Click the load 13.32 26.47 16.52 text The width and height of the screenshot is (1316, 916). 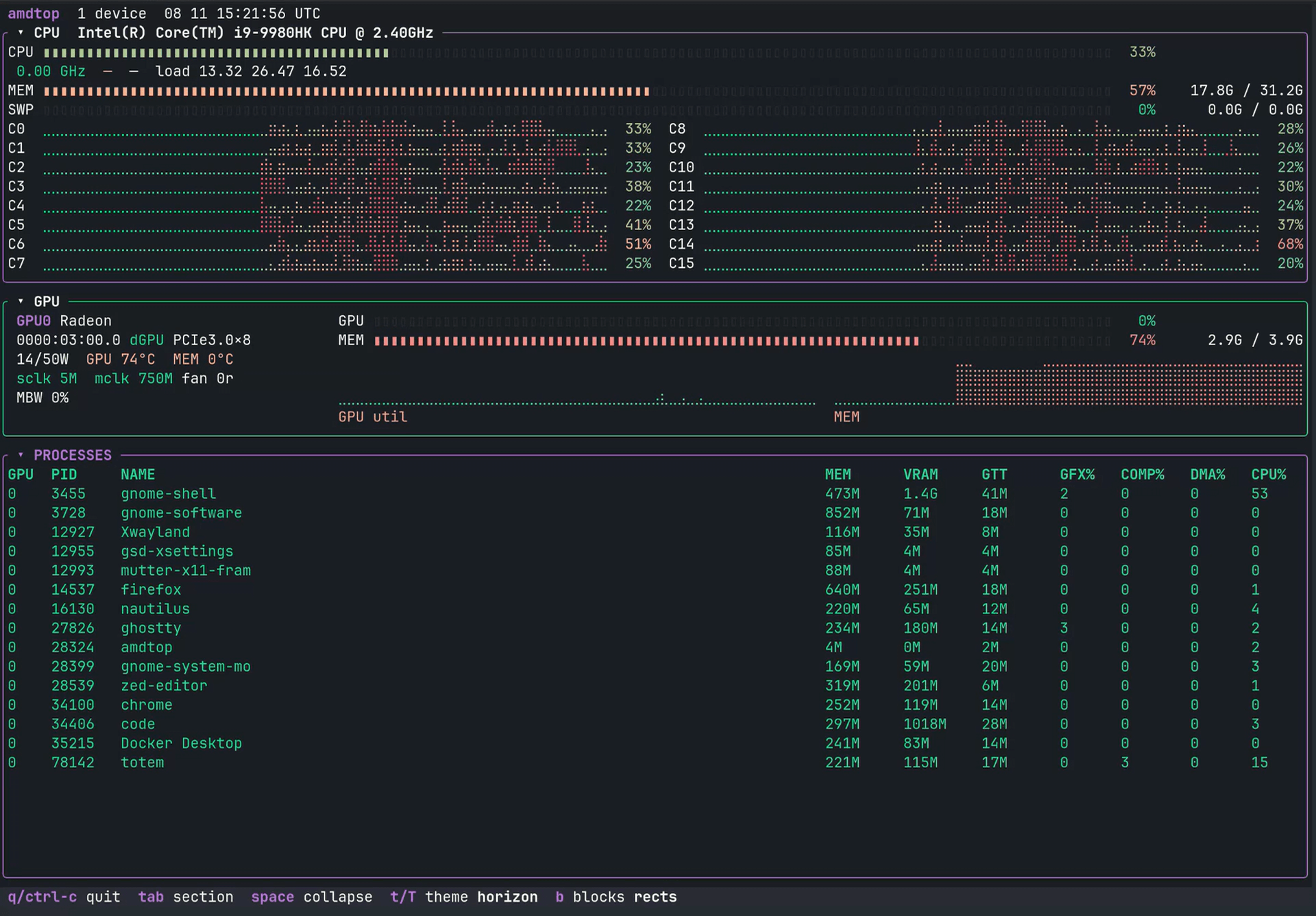pyautogui.click(x=251, y=71)
